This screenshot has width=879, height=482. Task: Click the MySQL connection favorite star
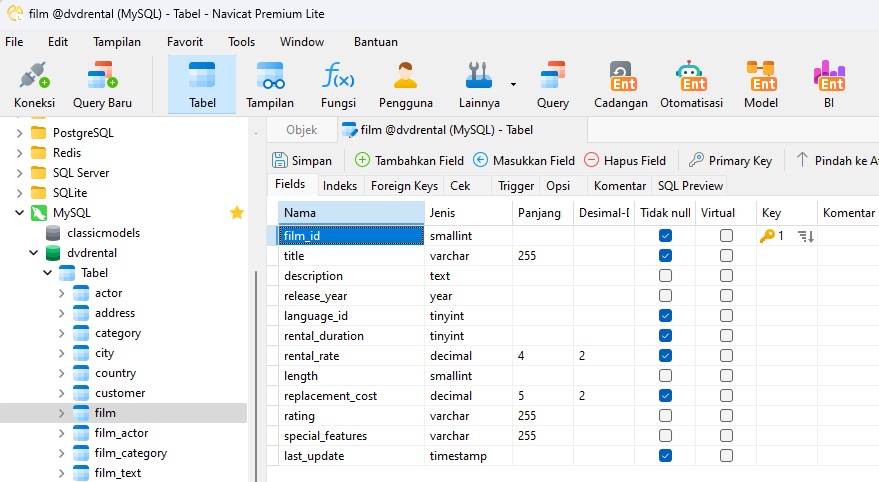237,212
